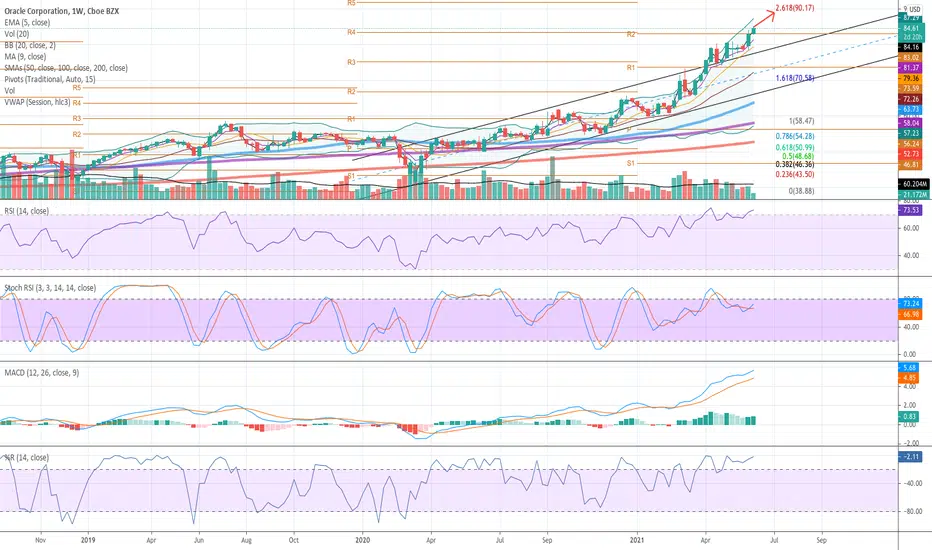This screenshot has width=932, height=550.
Task: Click the RSI value tag 73.53
Action: point(911,210)
